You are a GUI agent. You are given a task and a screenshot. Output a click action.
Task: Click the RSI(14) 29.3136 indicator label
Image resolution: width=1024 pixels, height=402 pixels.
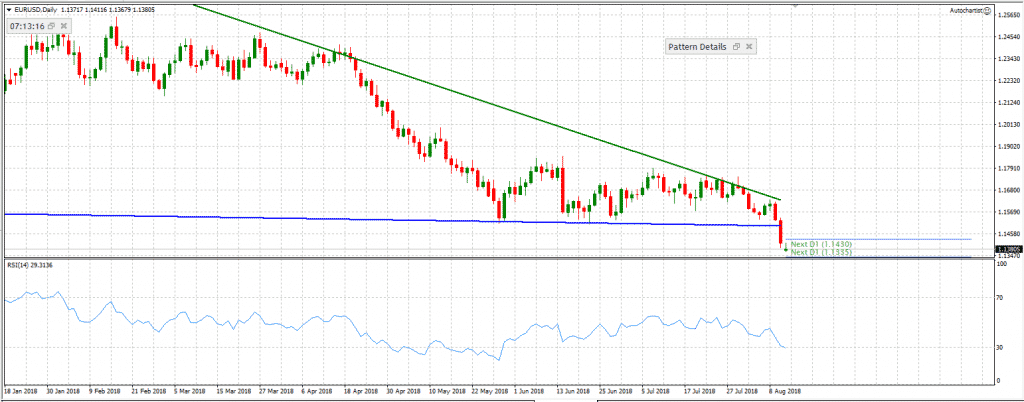31,264
